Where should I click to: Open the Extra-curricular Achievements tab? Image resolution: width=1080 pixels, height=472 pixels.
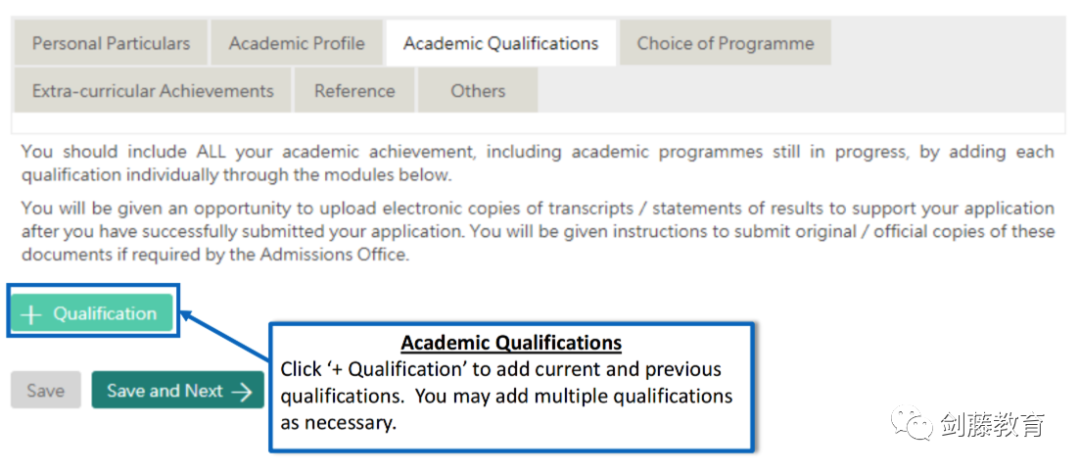pyautogui.click(x=152, y=90)
